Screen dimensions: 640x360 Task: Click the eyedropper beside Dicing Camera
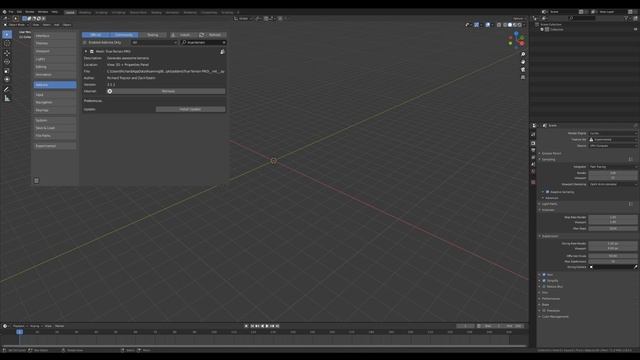tap(636, 267)
